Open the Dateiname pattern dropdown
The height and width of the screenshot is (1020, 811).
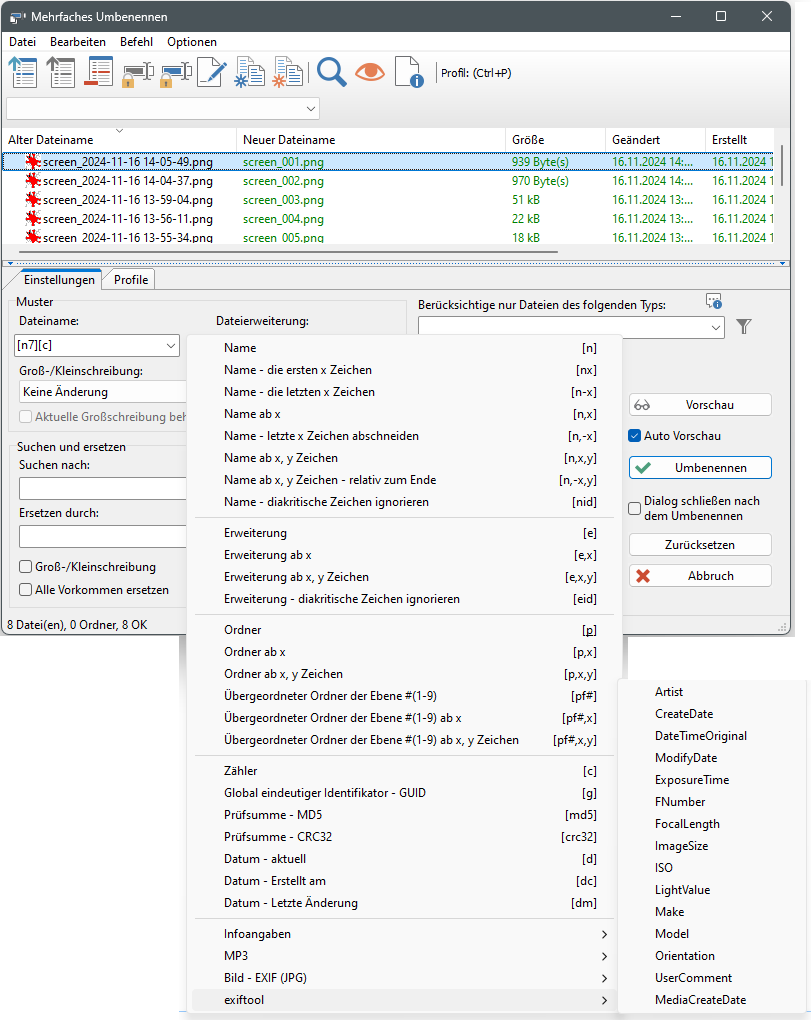coord(169,346)
